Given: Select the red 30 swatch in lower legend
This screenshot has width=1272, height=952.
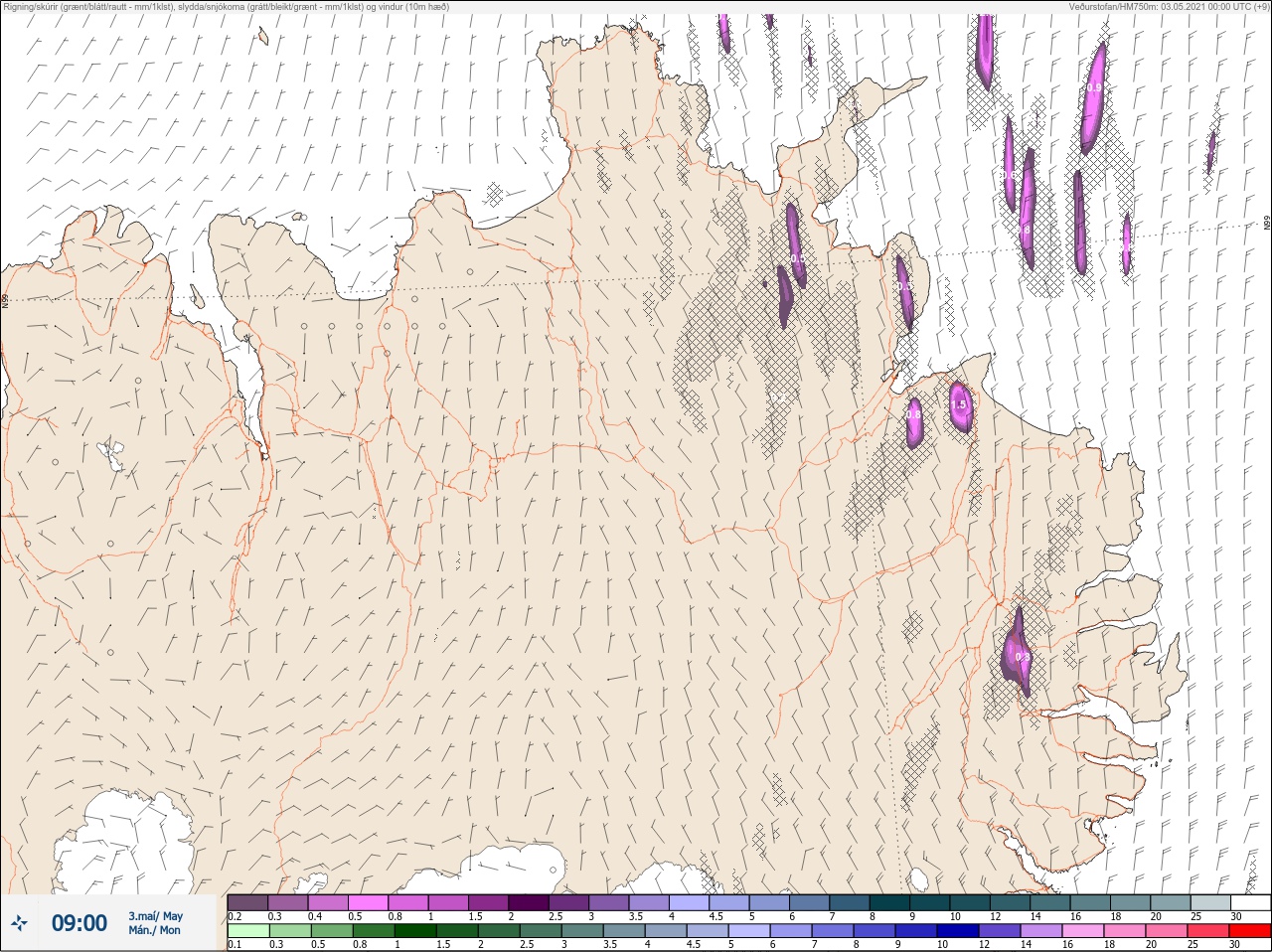Looking at the screenshot, I should [x=1250, y=931].
